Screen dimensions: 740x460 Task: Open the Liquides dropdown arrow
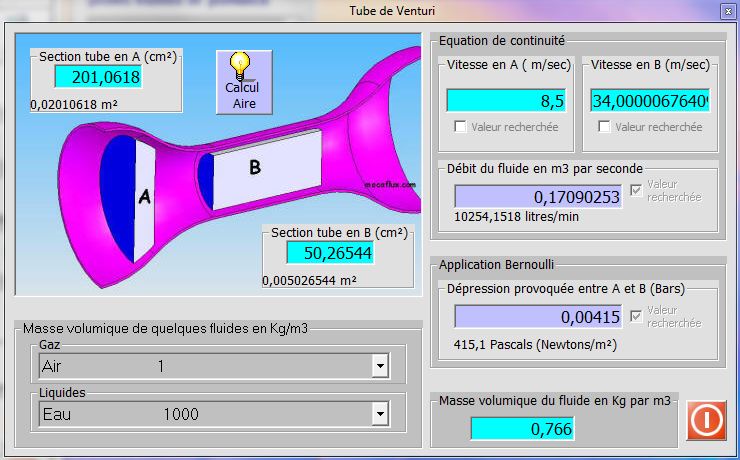coord(380,414)
